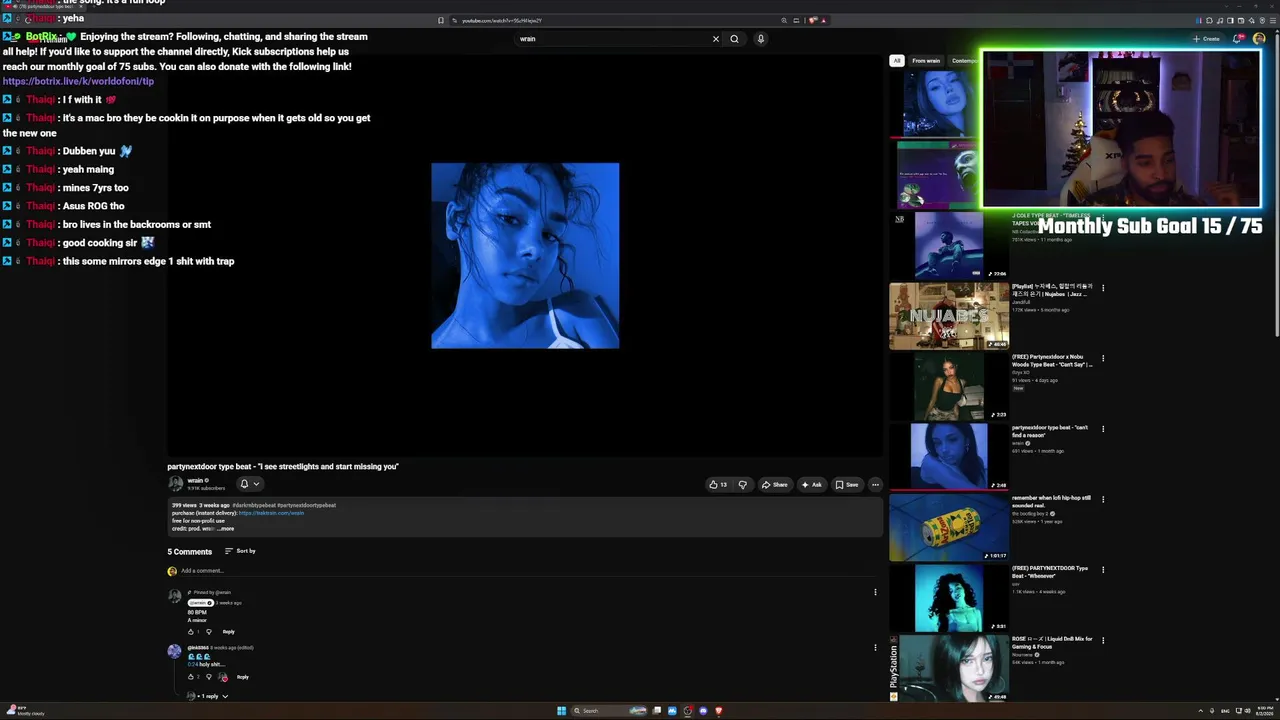1280x720 pixels.
Task: Click the search magnifier button
Action: (734, 39)
